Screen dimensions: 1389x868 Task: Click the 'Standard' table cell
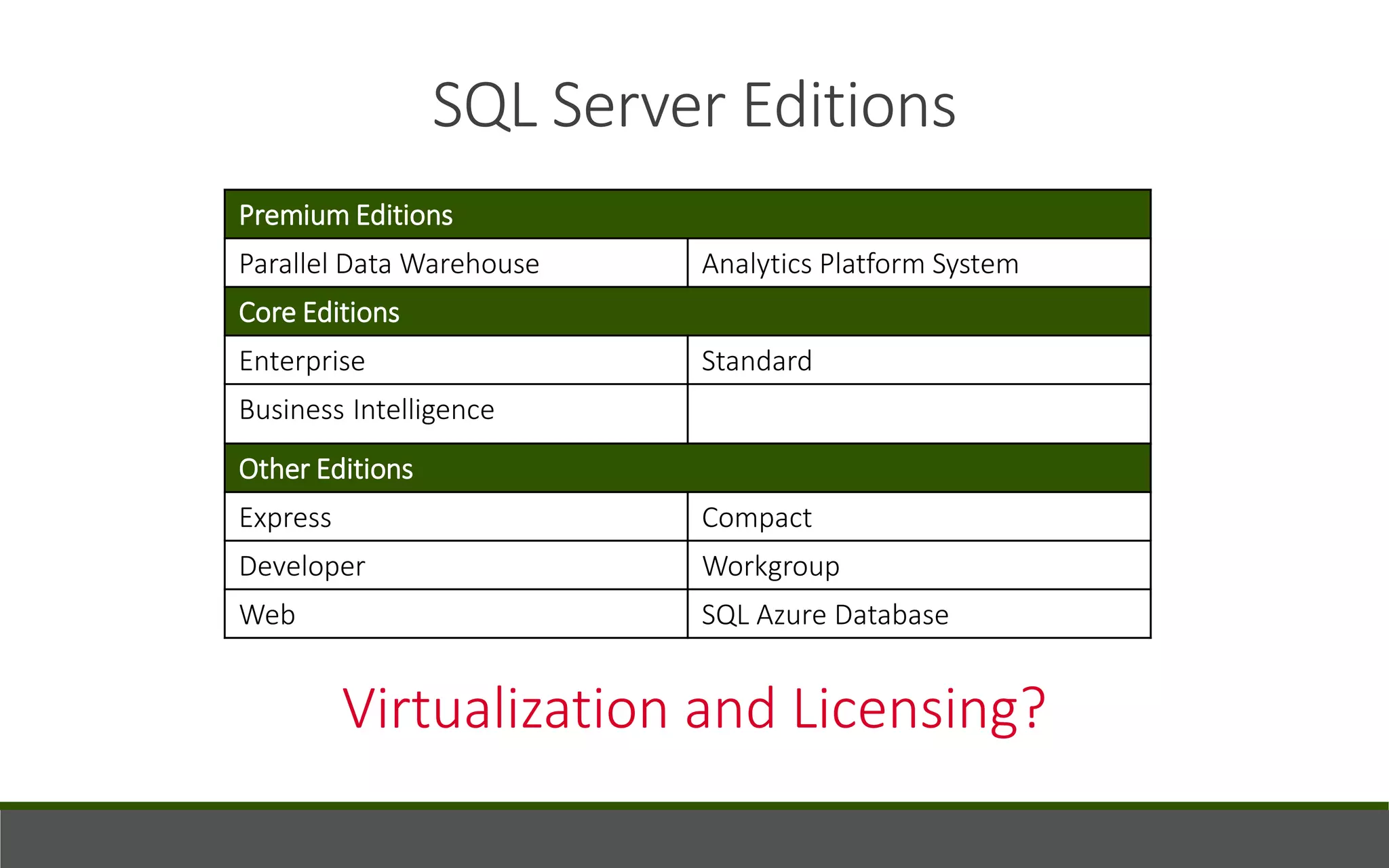pos(919,360)
